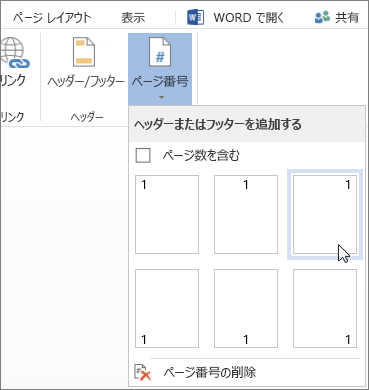Click the Word application icon

pyautogui.click(x=196, y=18)
